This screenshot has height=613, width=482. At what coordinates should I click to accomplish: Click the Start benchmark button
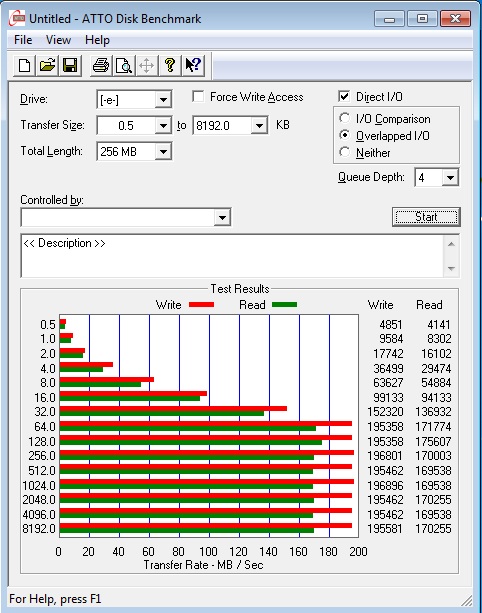[426, 217]
